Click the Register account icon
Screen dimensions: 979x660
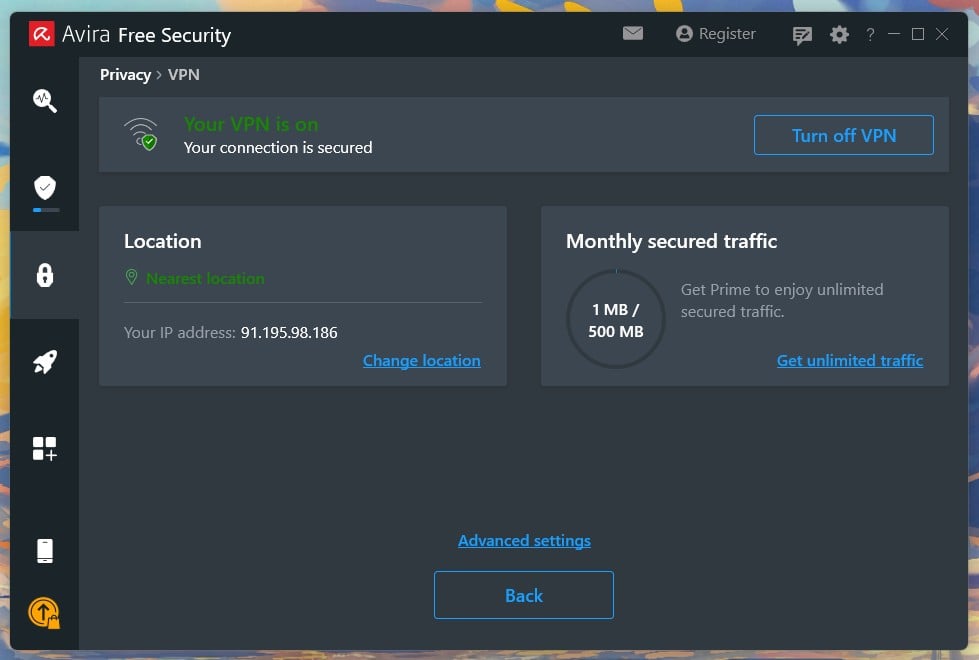click(684, 34)
